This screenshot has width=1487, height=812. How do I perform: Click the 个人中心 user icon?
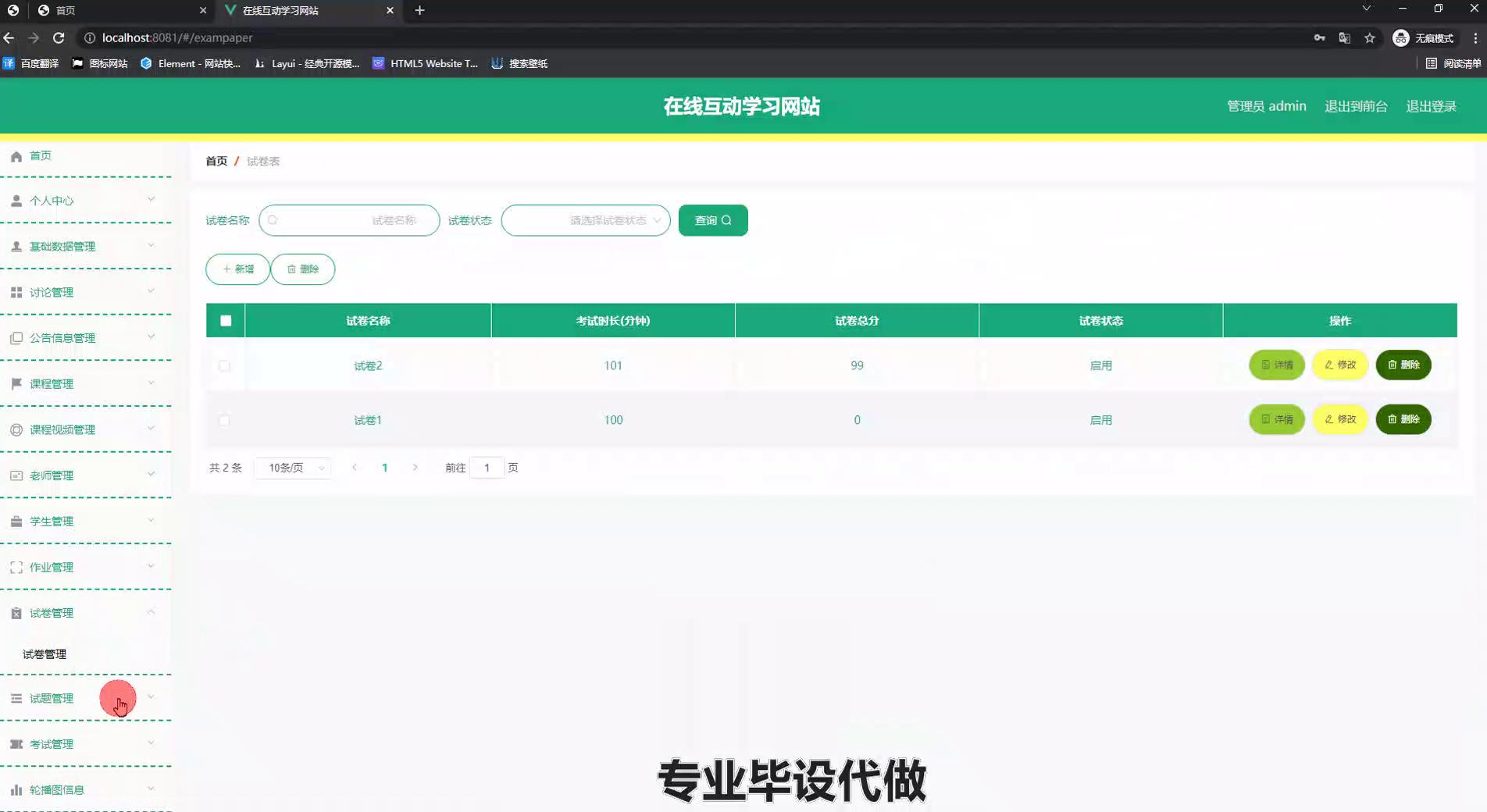[16, 201]
